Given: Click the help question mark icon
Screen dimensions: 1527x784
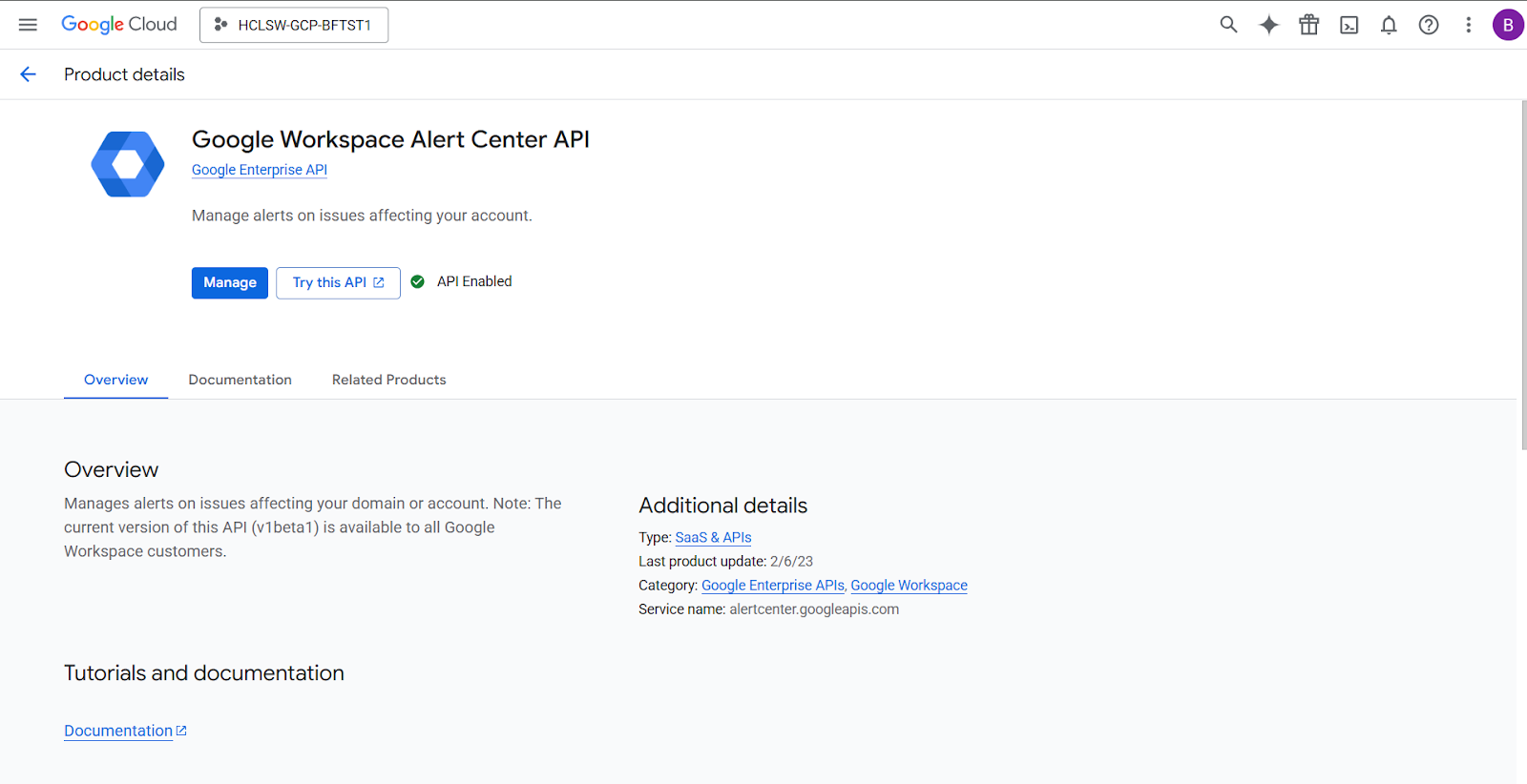Looking at the screenshot, I should pyautogui.click(x=1429, y=25).
